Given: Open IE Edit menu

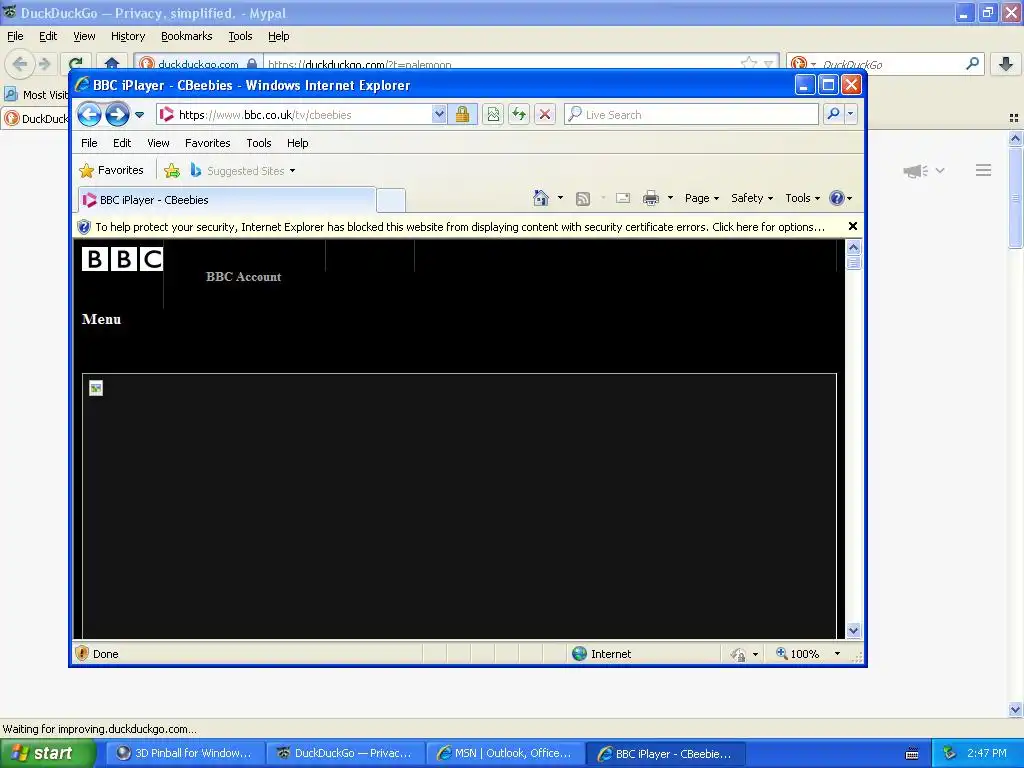Looking at the screenshot, I should coord(121,143).
